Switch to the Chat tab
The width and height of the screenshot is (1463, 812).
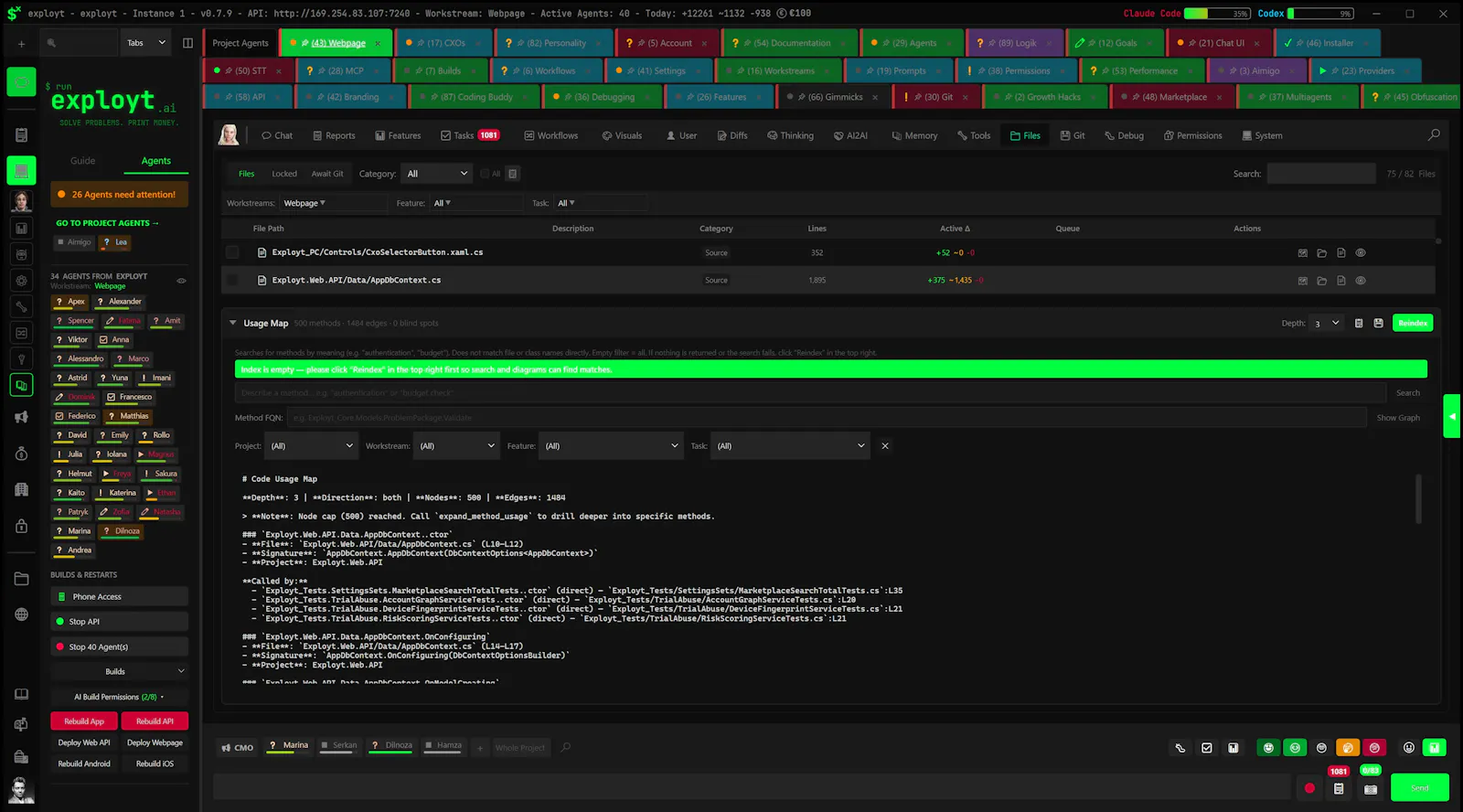[277, 135]
